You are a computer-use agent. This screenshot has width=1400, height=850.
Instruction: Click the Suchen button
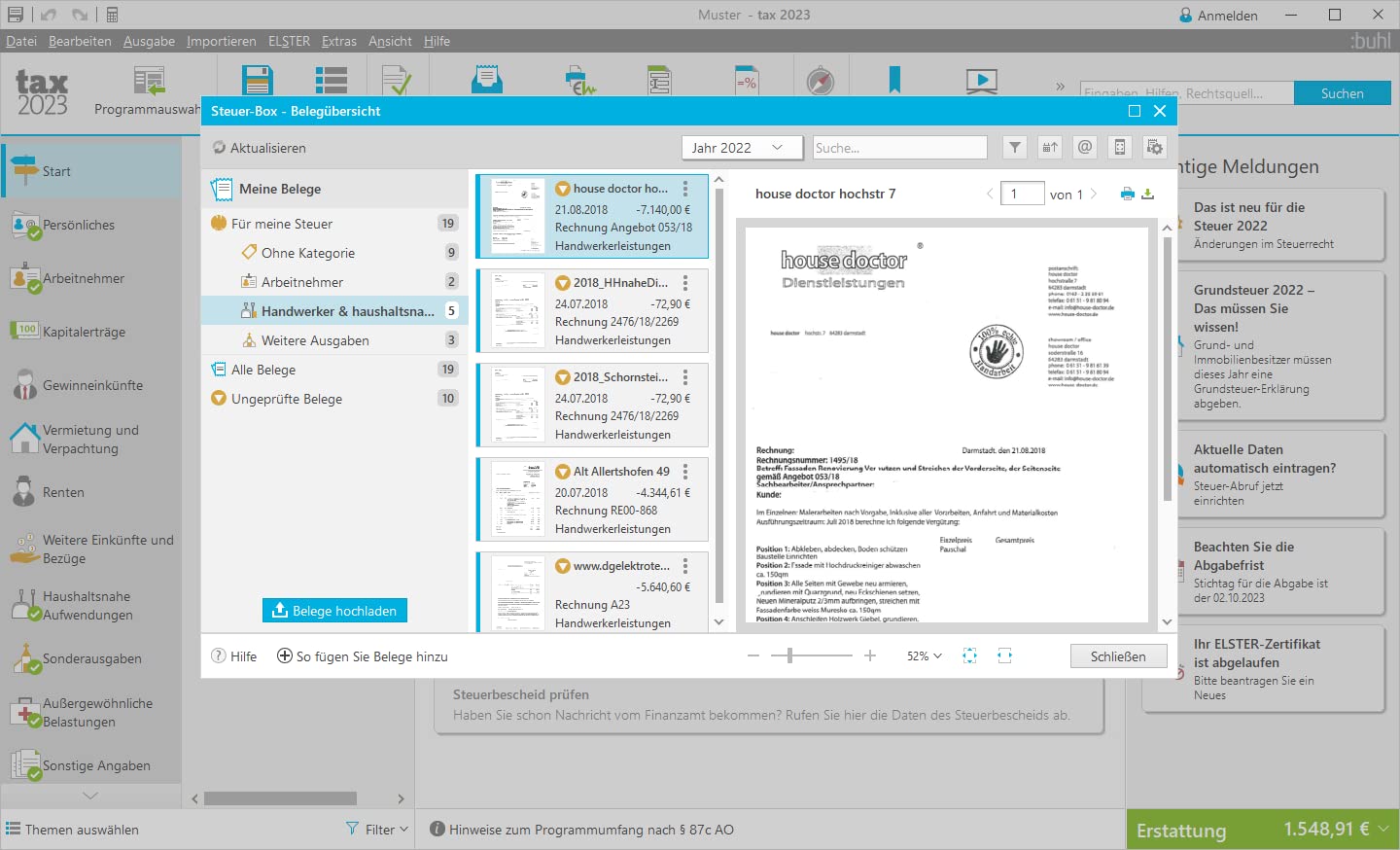(x=1343, y=93)
